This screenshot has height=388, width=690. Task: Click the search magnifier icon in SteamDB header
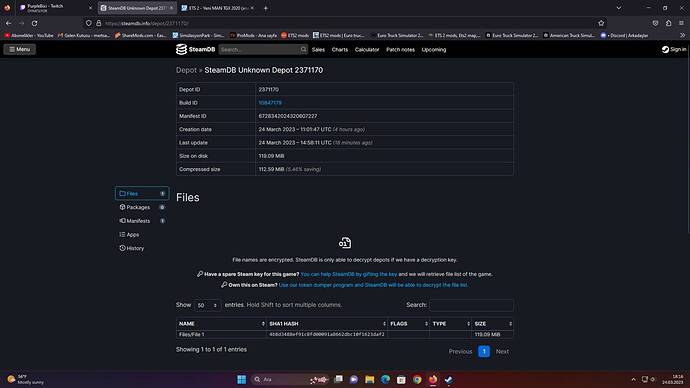(x=303, y=50)
